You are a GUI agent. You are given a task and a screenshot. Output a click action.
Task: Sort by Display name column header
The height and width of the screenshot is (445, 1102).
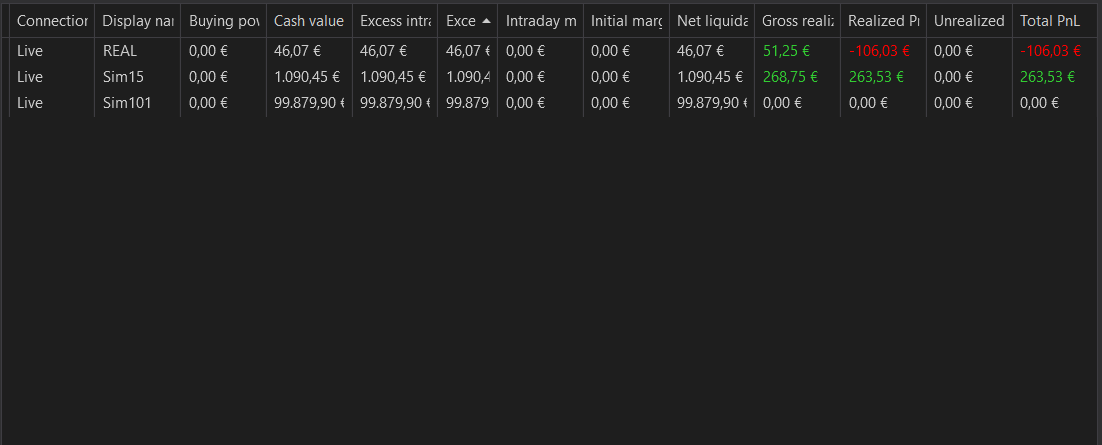tap(138, 21)
